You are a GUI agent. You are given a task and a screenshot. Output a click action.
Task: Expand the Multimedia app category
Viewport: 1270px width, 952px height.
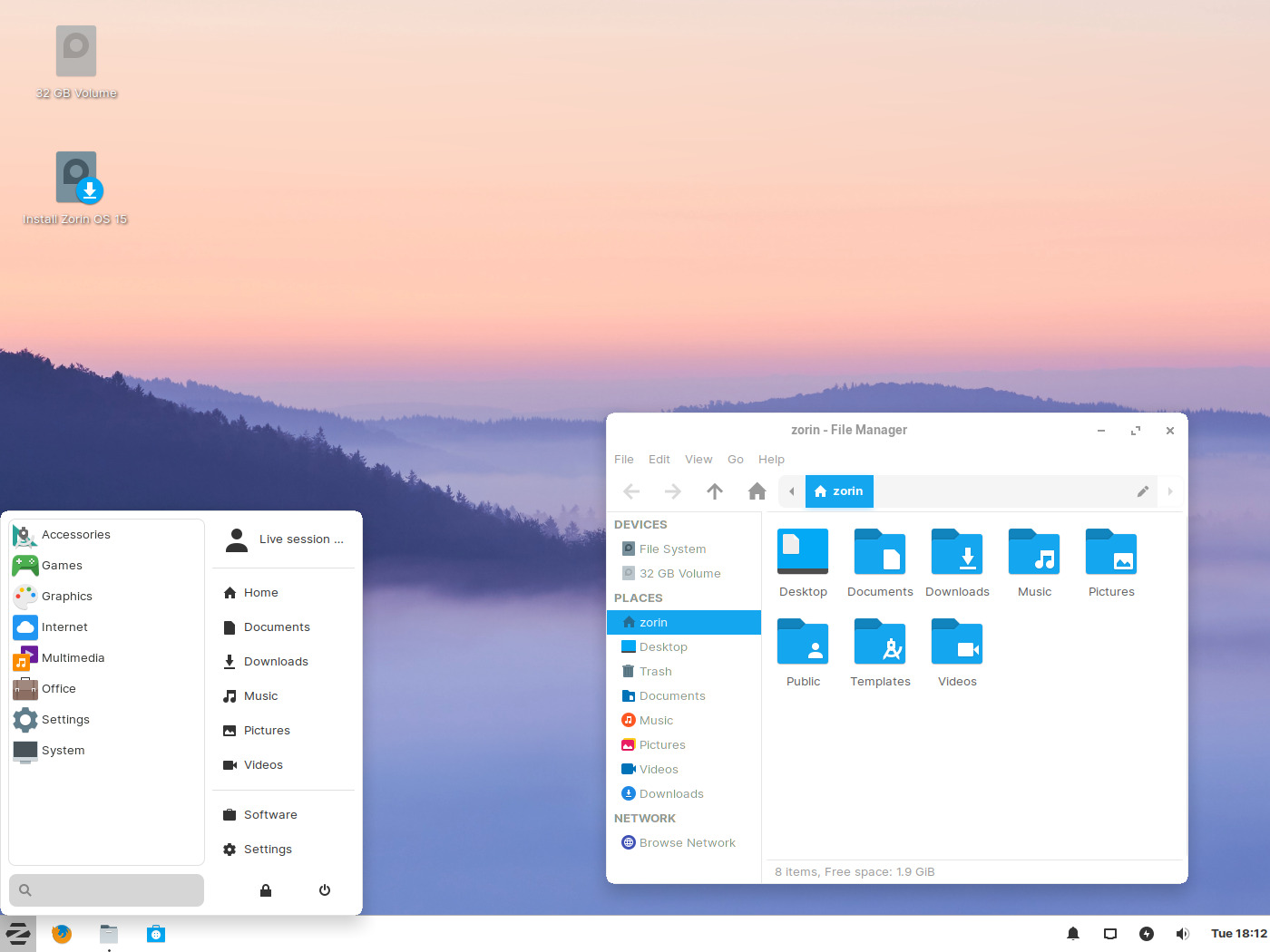[x=73, y=658]
